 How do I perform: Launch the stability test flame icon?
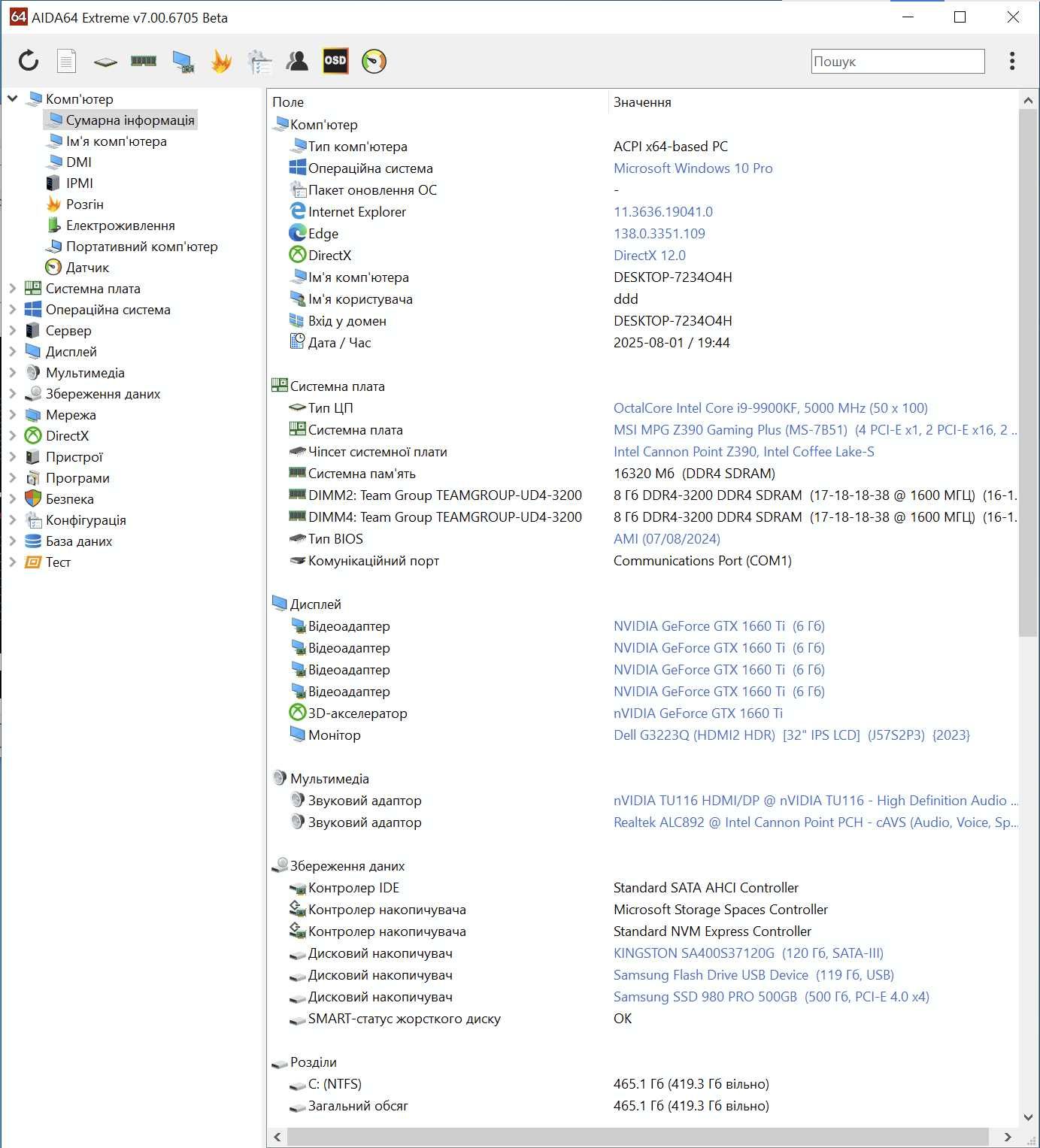(x=221, y=61)
